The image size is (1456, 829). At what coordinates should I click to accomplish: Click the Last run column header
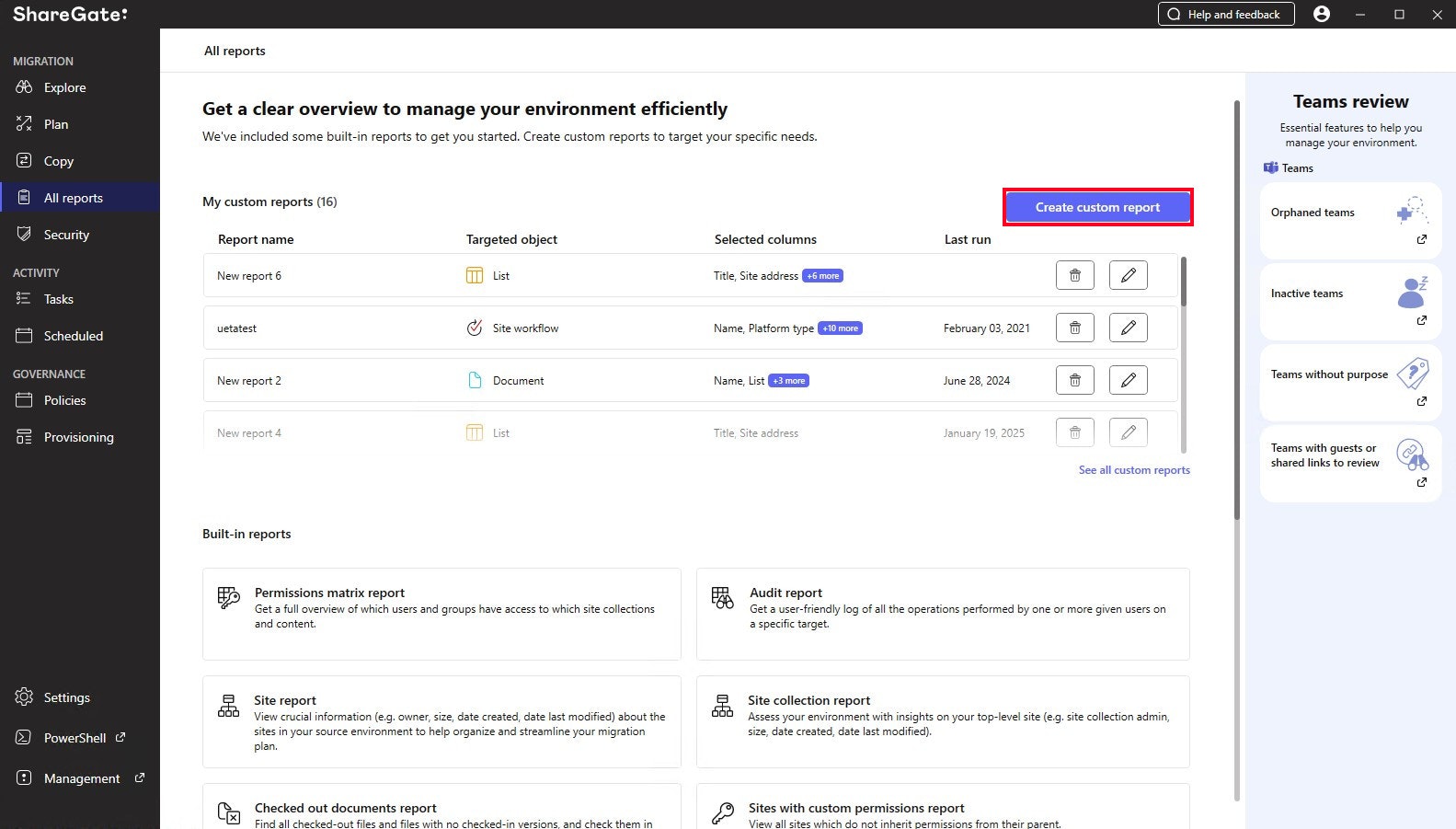coord(968,239)
